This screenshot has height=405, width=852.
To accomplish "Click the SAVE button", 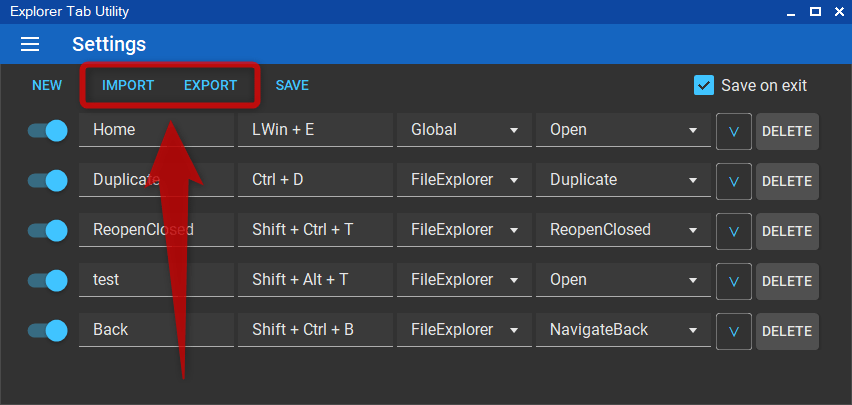I will [292, 85].
